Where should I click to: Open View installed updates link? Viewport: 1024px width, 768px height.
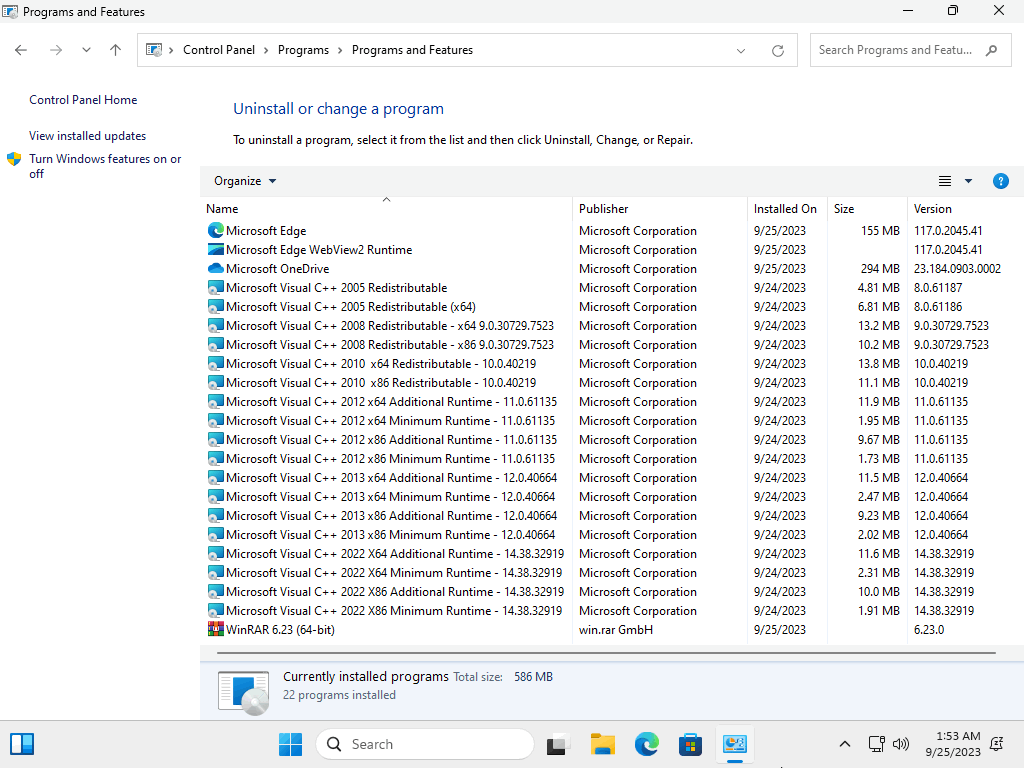pyautogui.click(x=88, y=136)
